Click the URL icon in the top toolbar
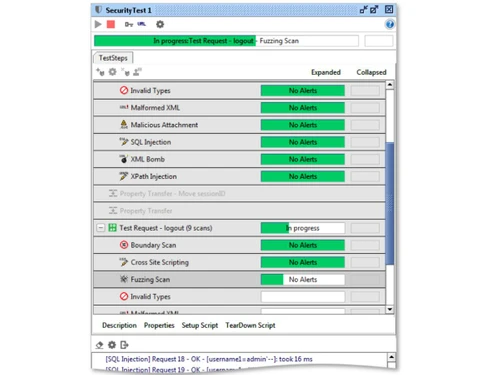The image size is (500, 375). tap(142, 24)
